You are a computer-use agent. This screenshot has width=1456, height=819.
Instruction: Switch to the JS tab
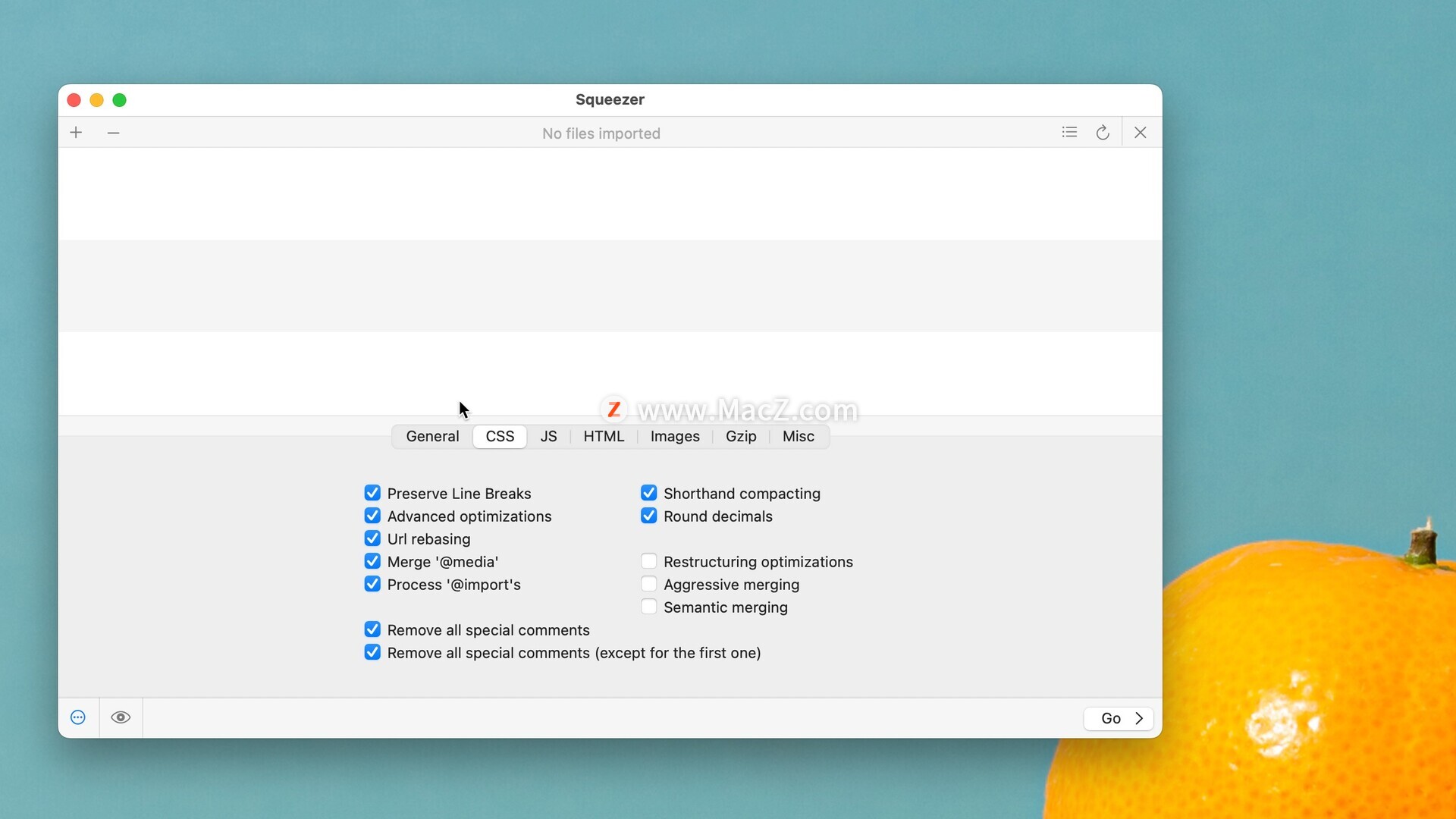pyautogui.click(x=548, y=437)
